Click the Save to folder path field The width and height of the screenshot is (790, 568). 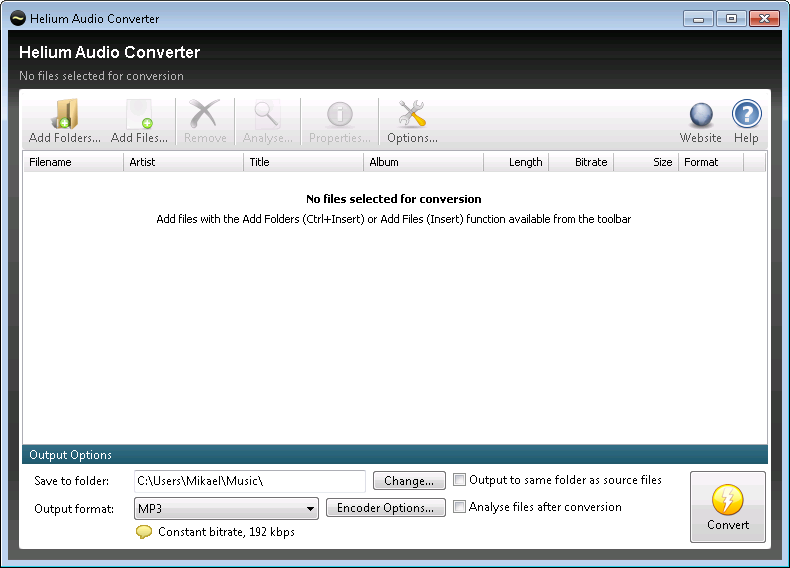(249, 481)
